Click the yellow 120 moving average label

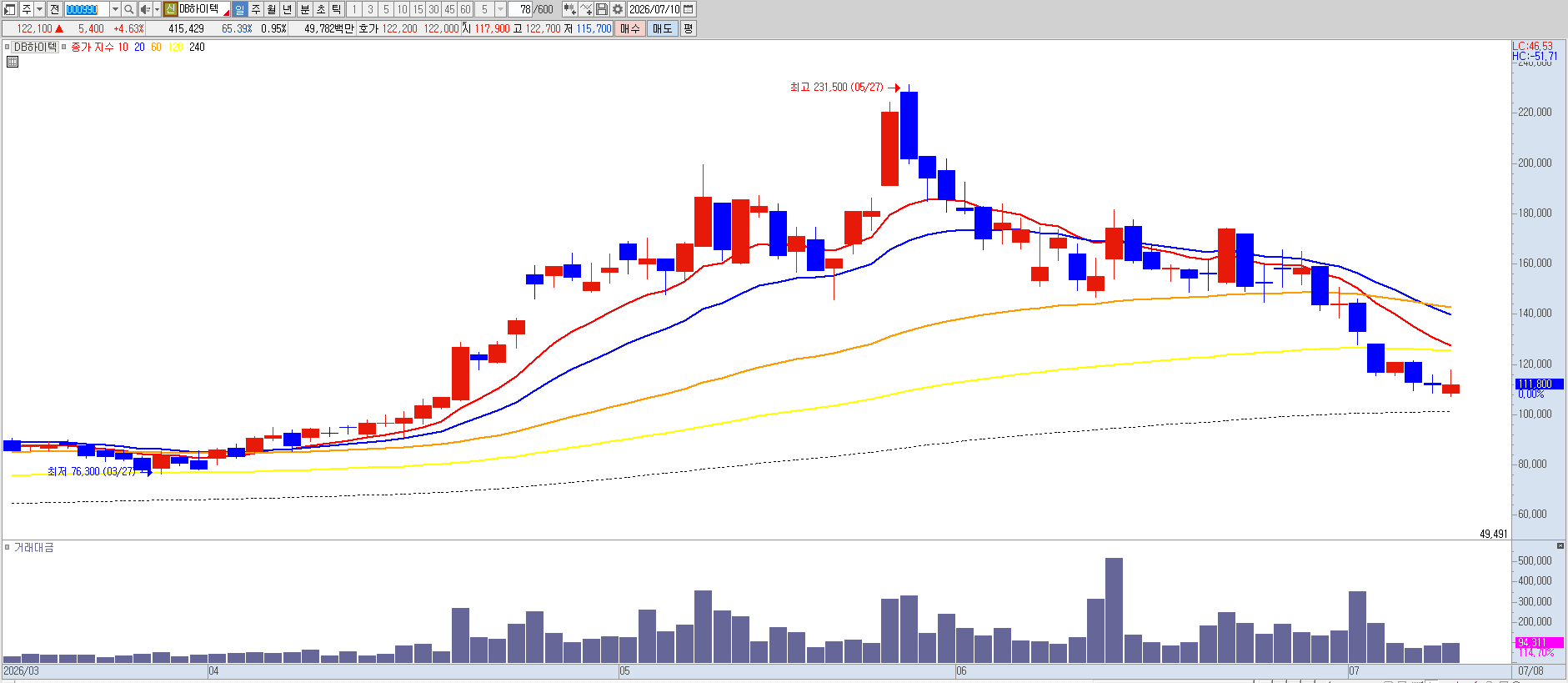tap(175, 48)
